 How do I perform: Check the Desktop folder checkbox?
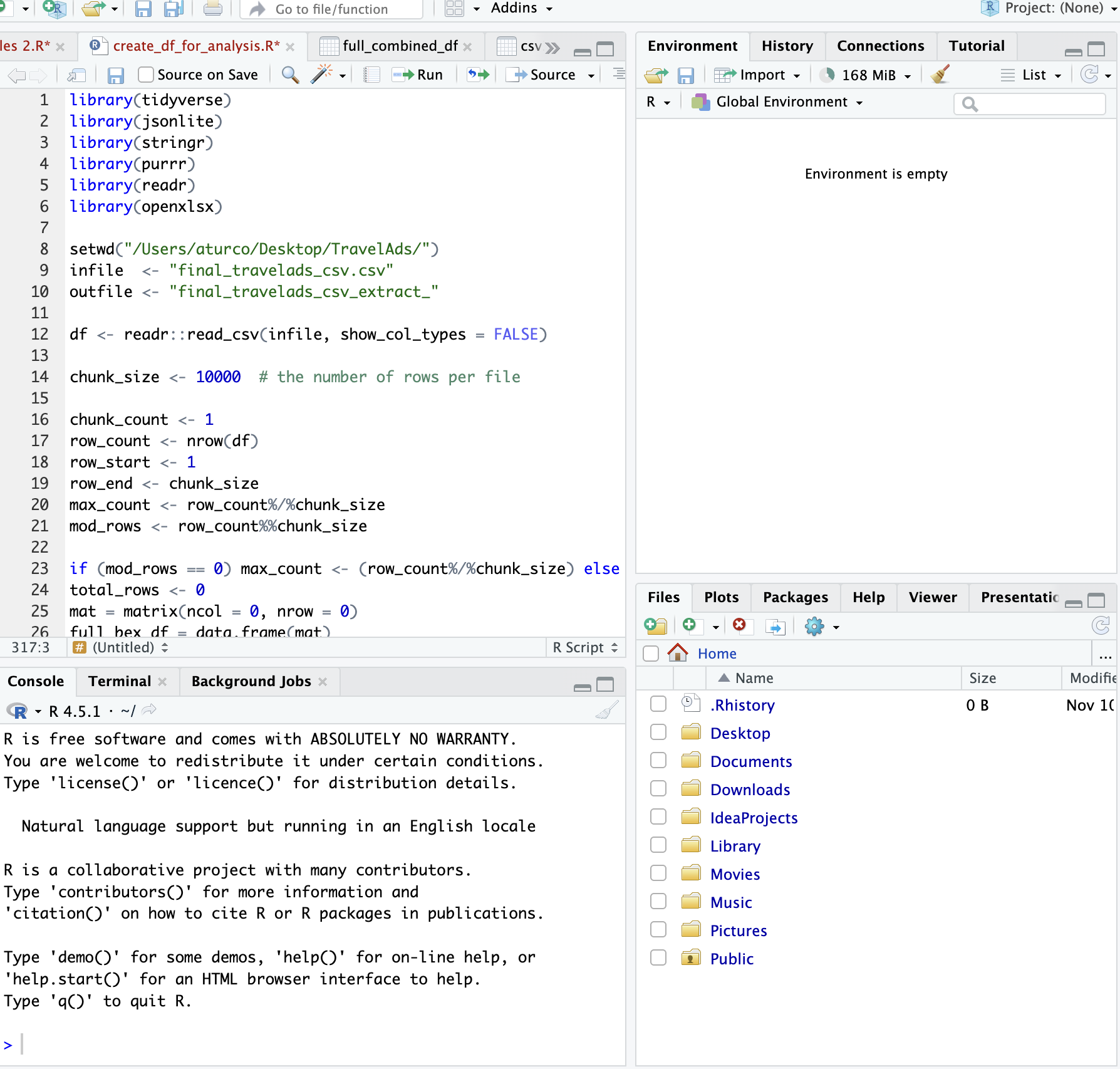[658, 732]
